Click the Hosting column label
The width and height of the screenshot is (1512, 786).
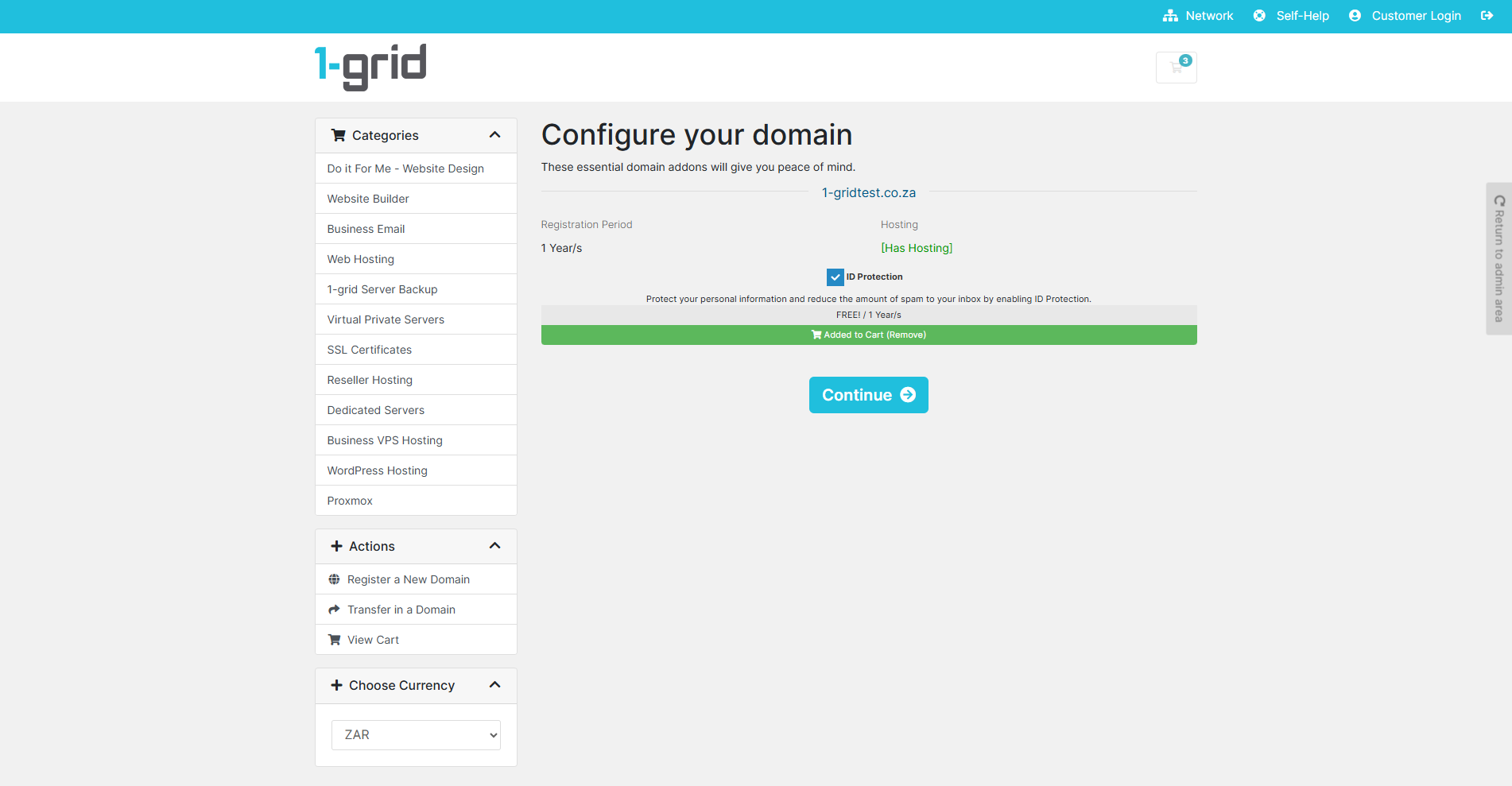coord(899,225)
